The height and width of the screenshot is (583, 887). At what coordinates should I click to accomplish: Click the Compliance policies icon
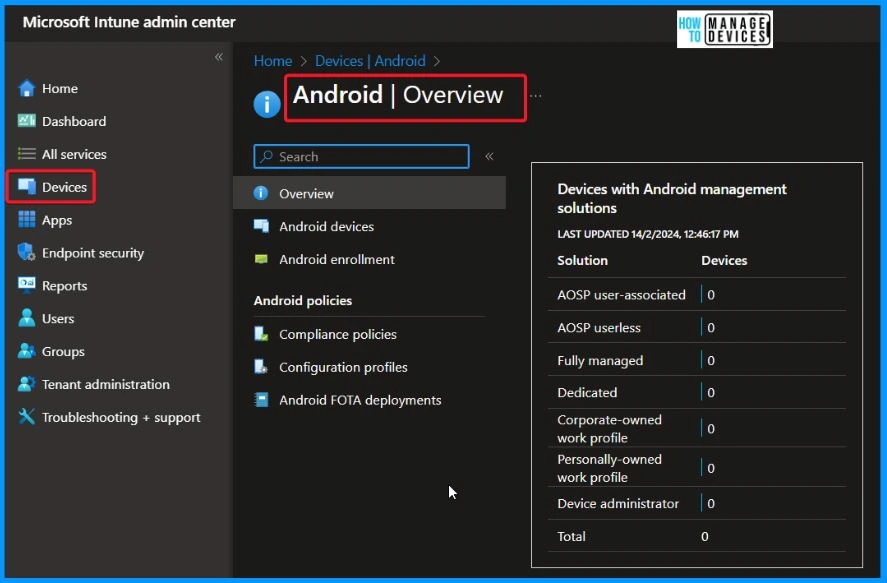click(261, 334)
